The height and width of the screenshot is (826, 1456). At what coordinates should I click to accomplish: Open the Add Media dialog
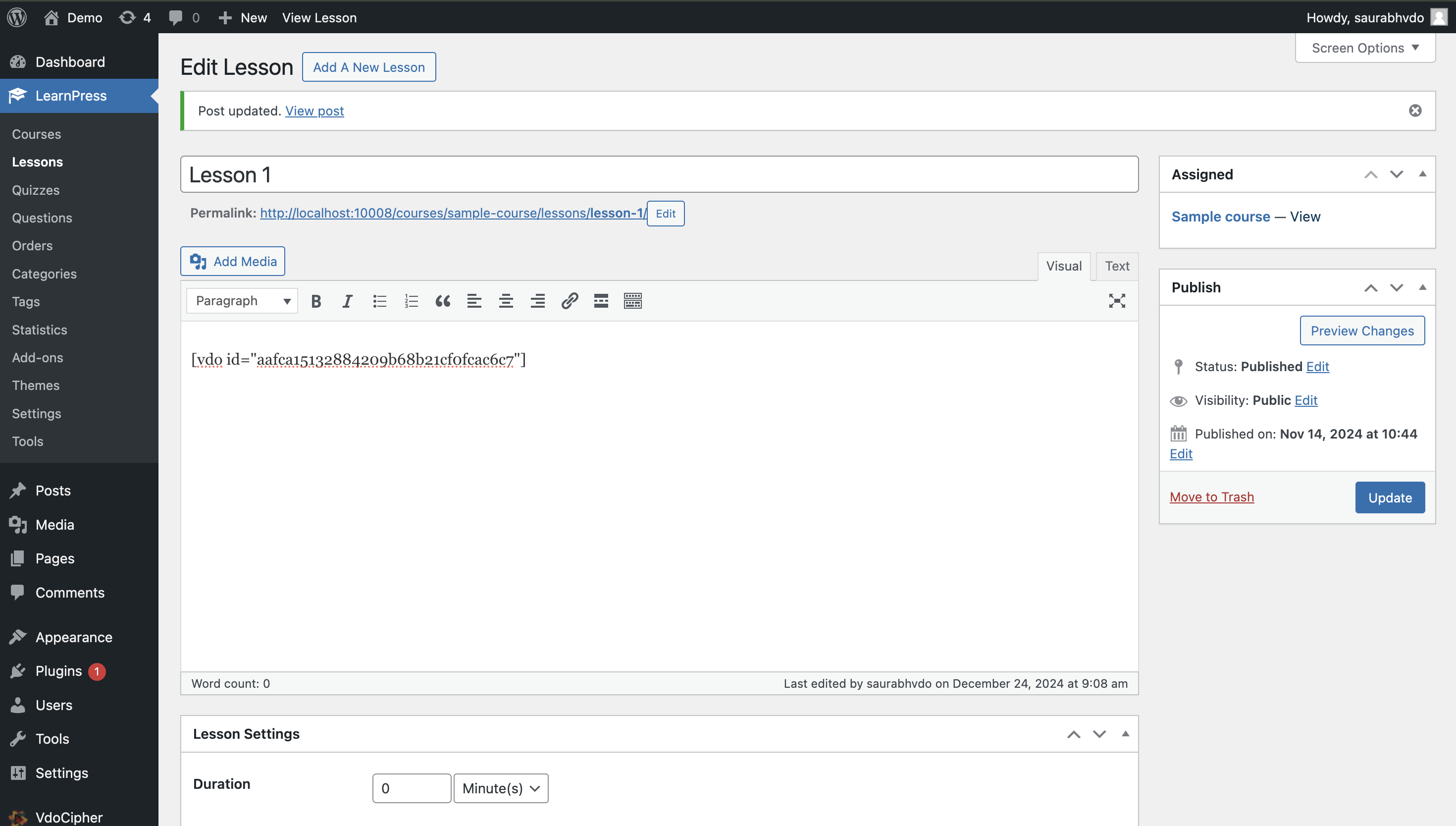tap(232, 261)
